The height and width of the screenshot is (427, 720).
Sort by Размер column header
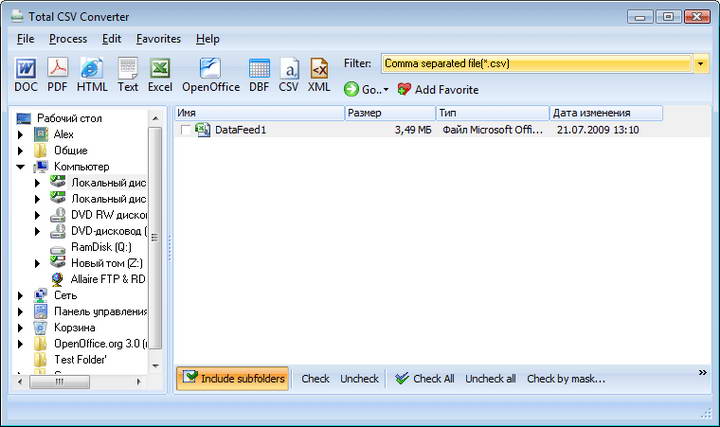[390, 113]
